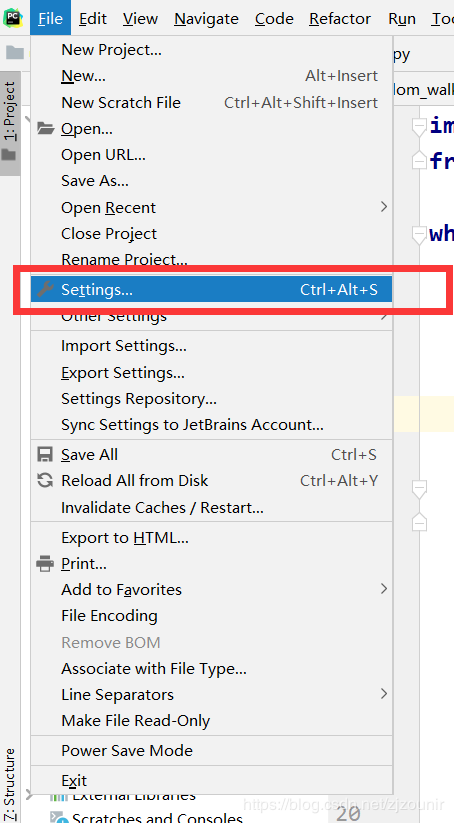Open the Structure side panel tab

tap(10, 784)
